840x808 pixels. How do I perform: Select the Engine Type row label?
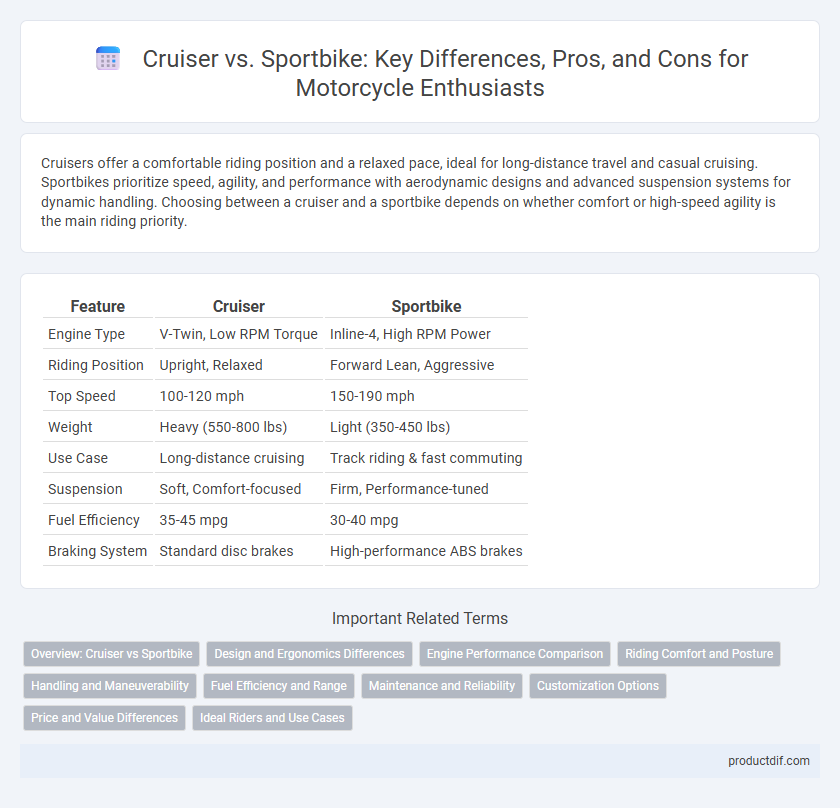click(x=86, y=334)
